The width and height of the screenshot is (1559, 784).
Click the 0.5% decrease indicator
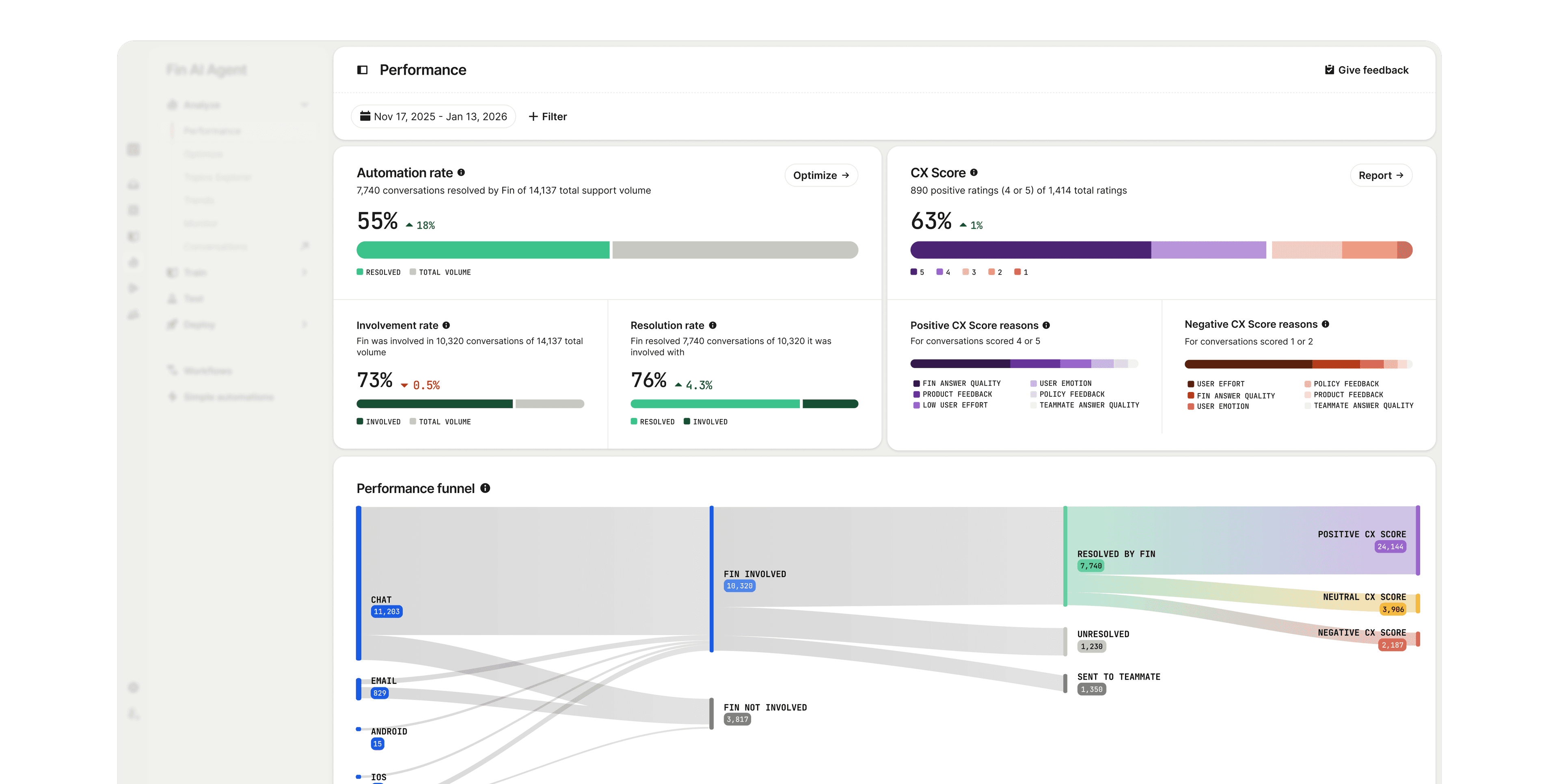pos(420,386)
